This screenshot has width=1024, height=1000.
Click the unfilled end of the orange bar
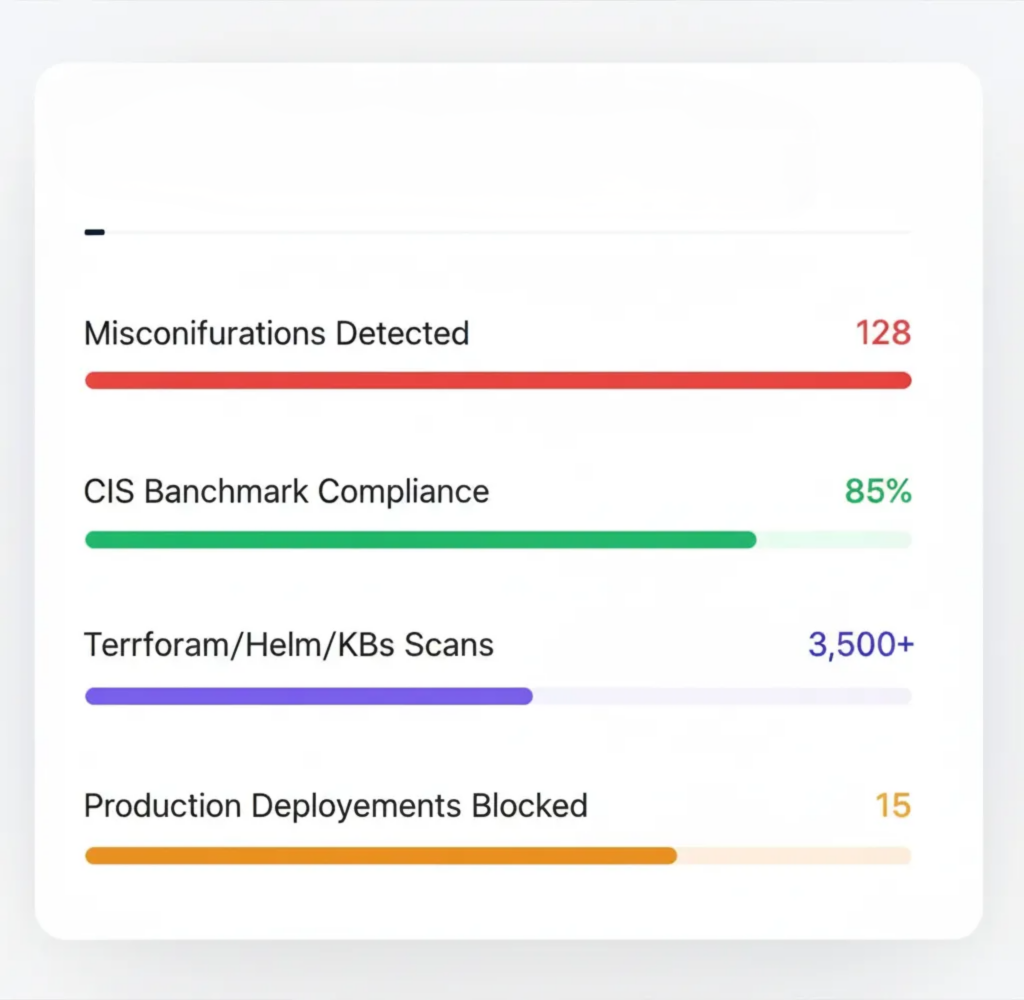click(794, 856)
